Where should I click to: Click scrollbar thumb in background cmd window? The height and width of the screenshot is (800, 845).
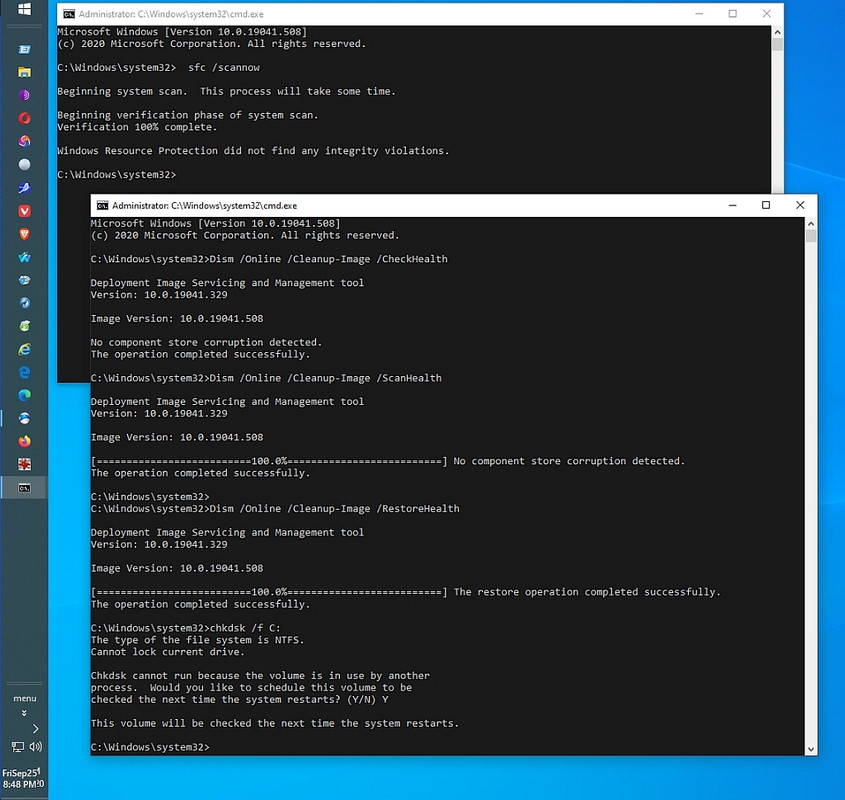777,44
